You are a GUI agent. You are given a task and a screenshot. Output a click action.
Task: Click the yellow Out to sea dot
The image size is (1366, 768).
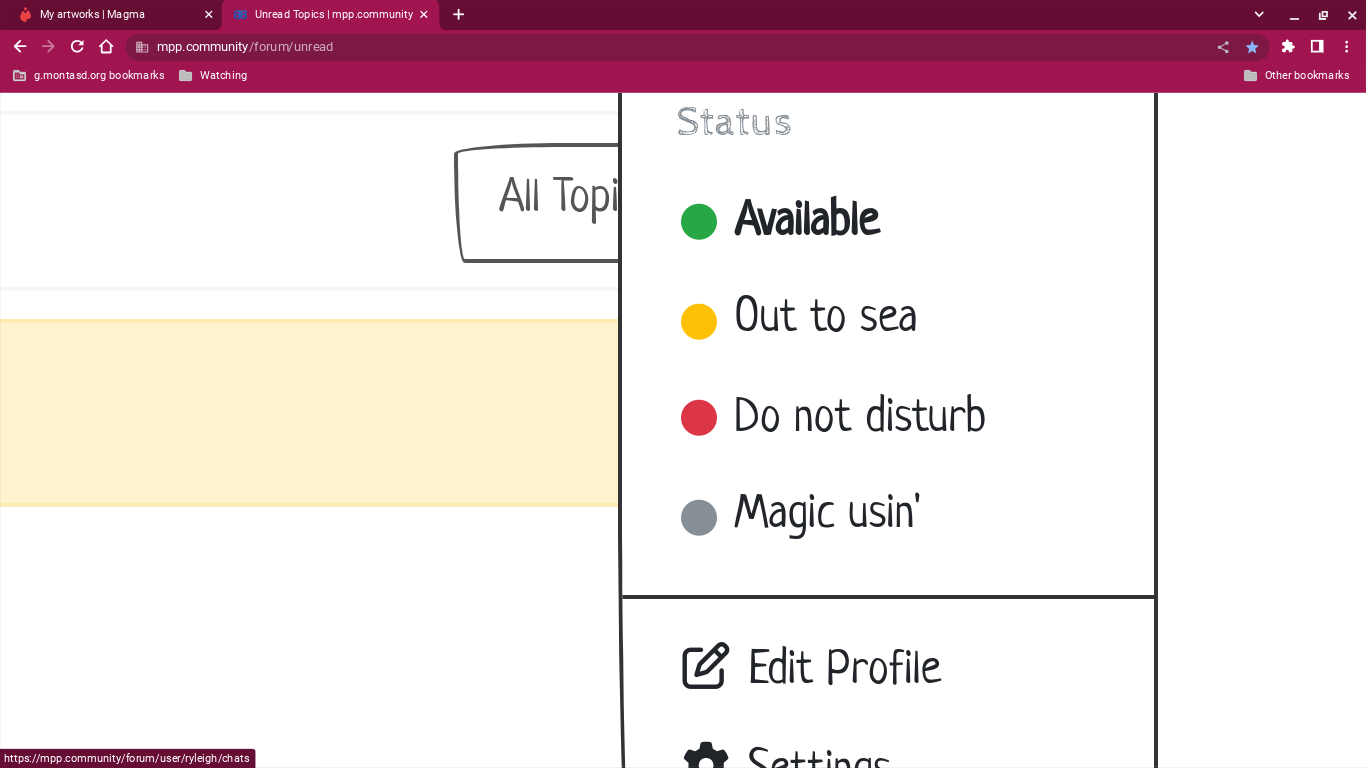pyautogui.click(x=699, y=322)
